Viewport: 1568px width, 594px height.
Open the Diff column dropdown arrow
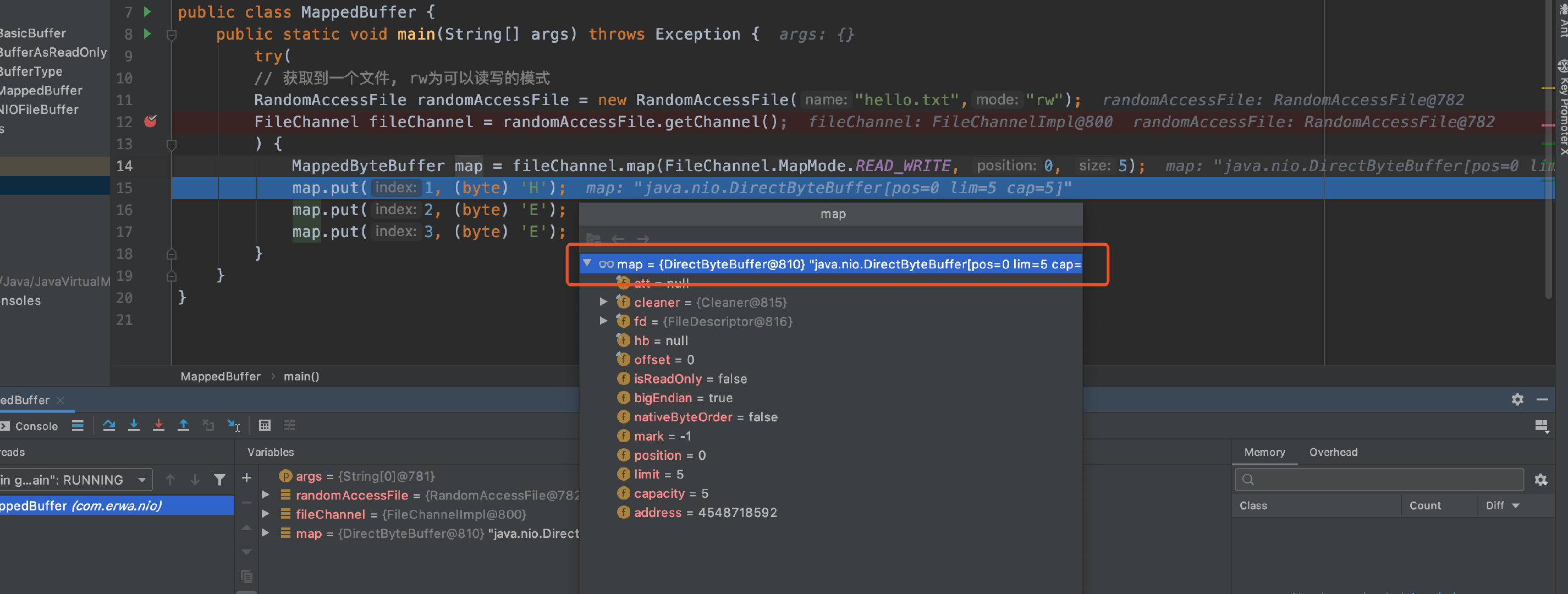coord(1516,505)
